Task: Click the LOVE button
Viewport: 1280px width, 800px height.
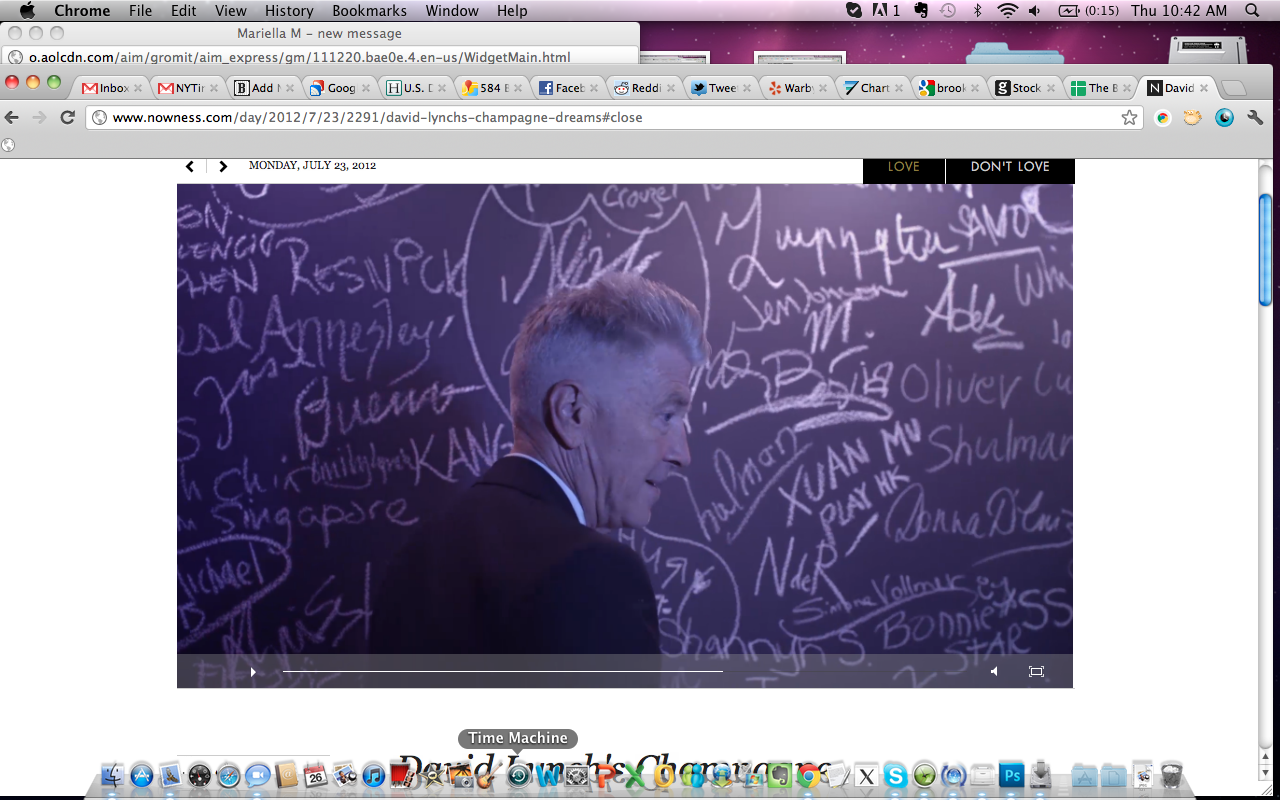Action: [x=903, y=167]
